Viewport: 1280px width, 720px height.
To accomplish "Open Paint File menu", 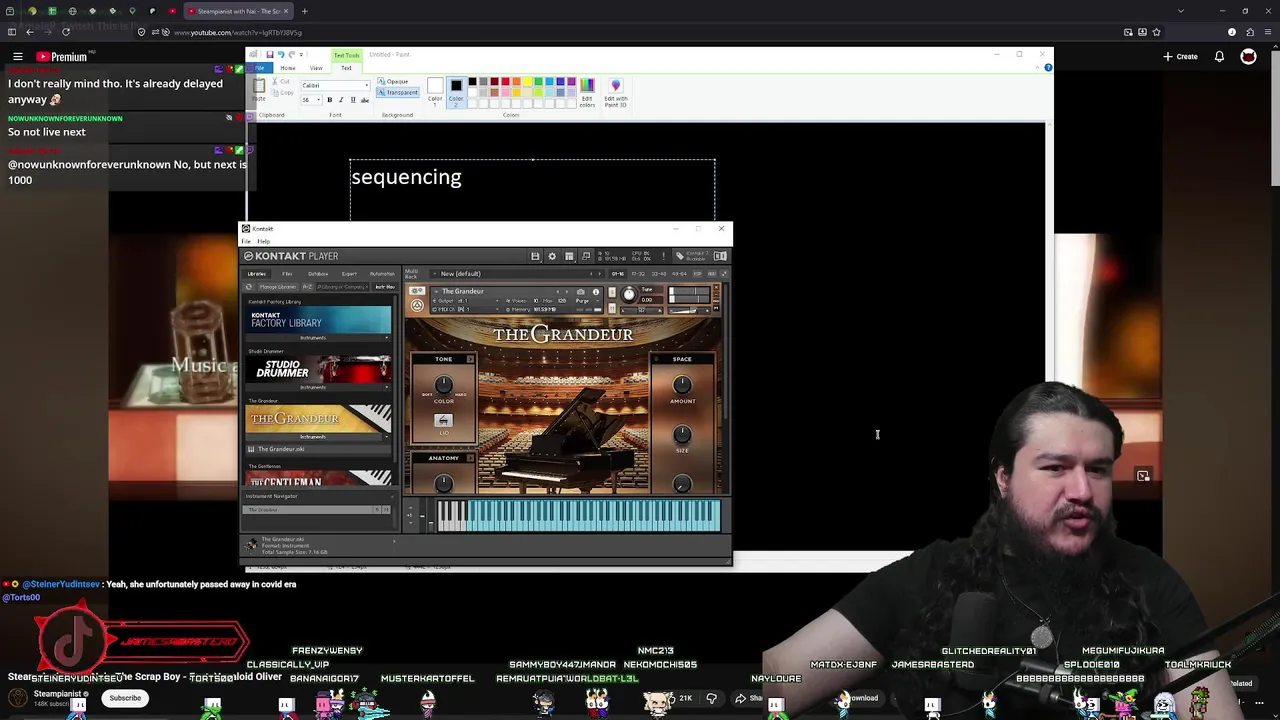I will click(260, 68).
